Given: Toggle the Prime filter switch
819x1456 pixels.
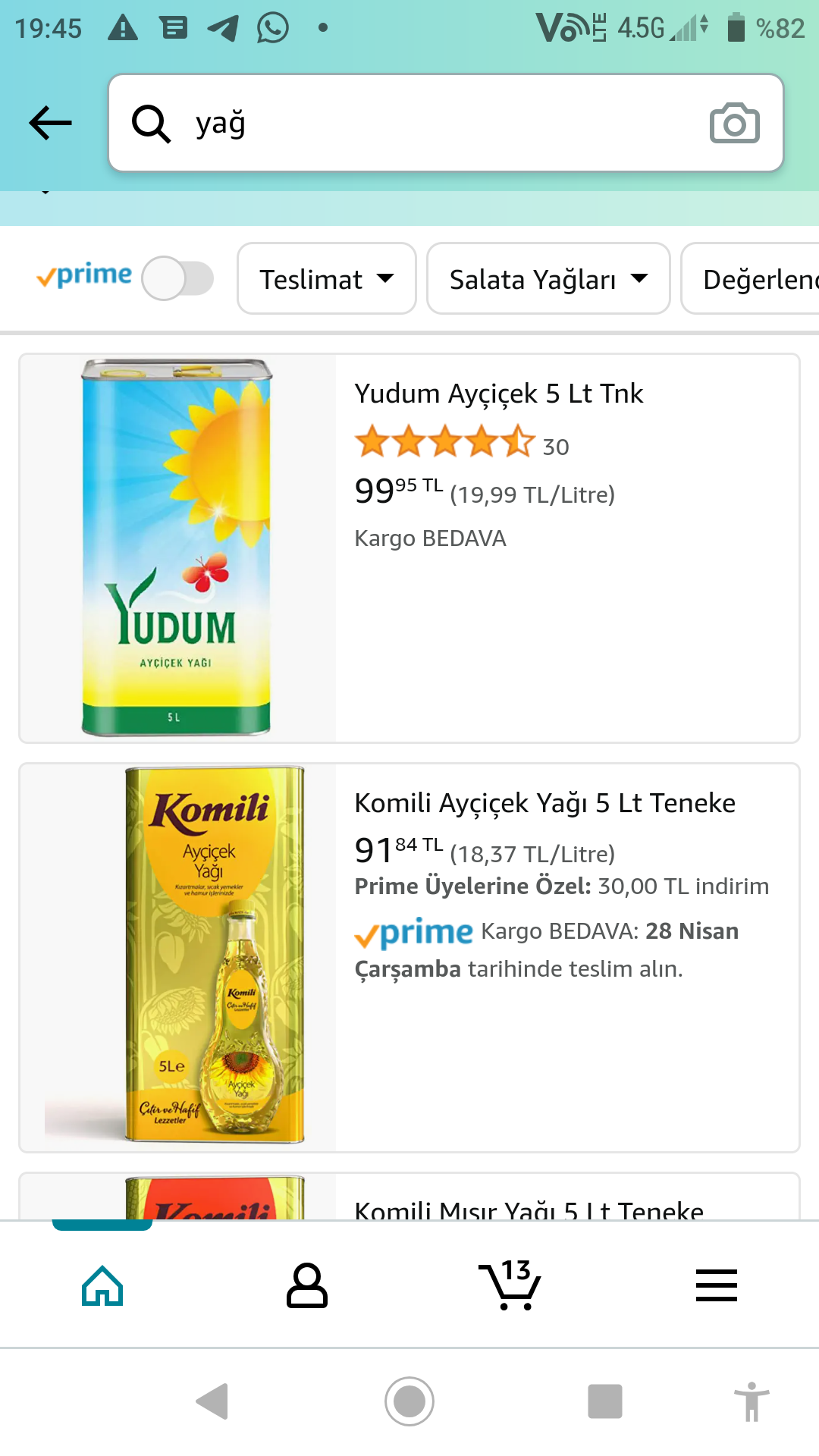Looking at the screenshot, I should pyautogui.click(x=177, y=278).
